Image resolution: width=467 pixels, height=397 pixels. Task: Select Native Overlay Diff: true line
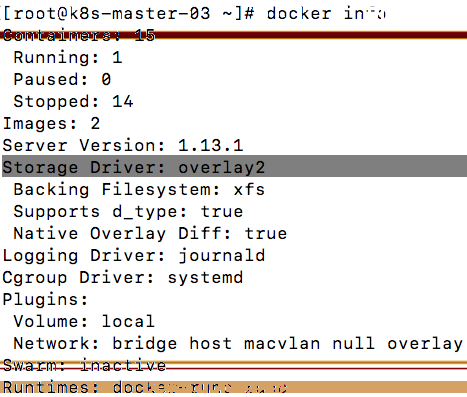(150, 234)
